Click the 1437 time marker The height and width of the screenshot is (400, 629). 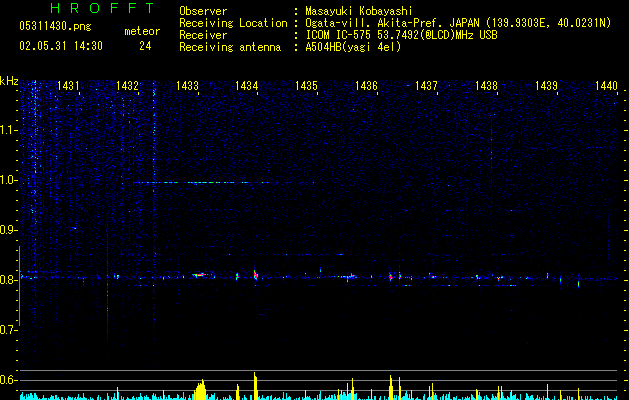tap(426, 86)
